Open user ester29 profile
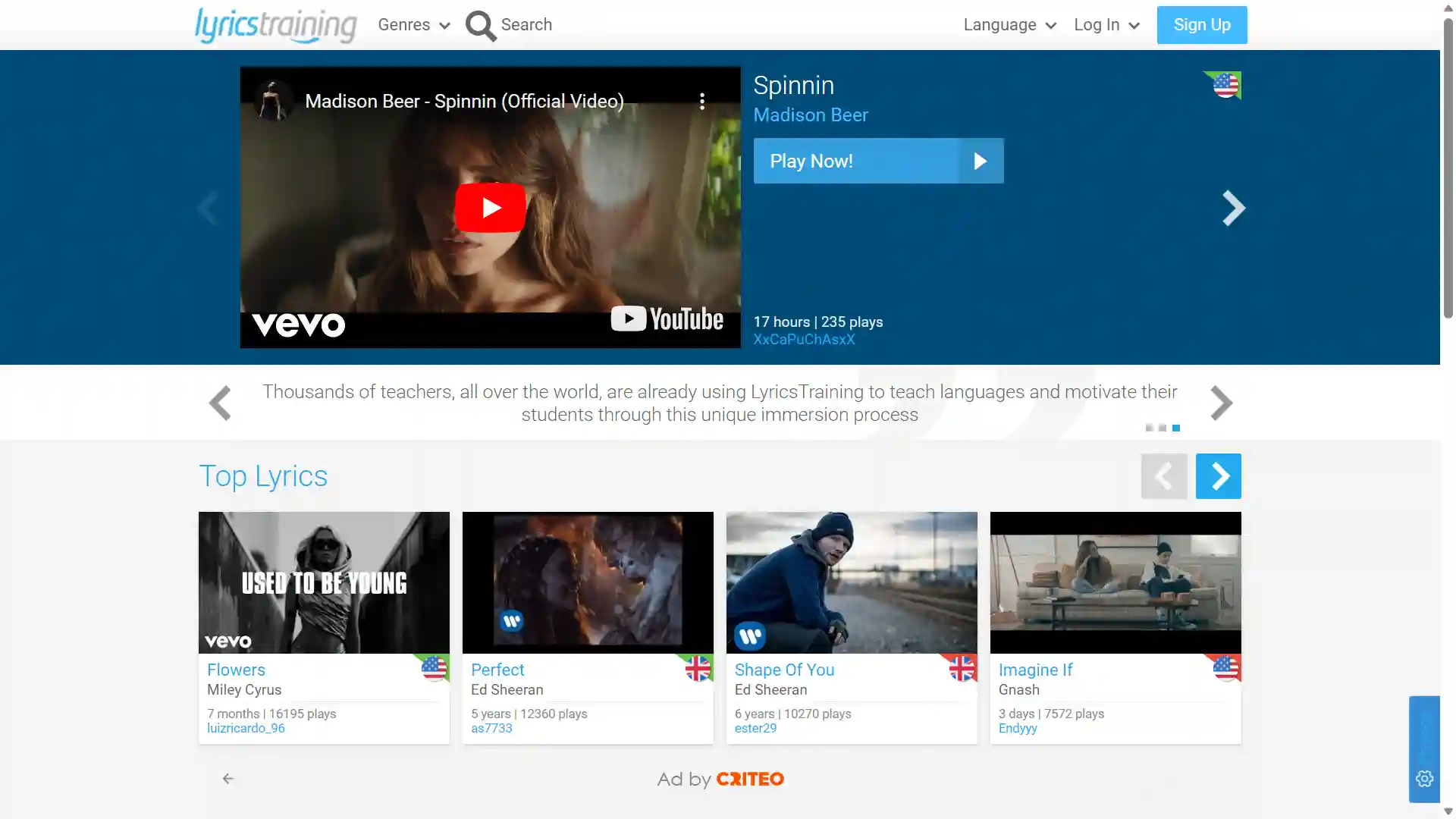This screenshot has width=1456, height=819. pyautogui.click(x=755, y=729)
